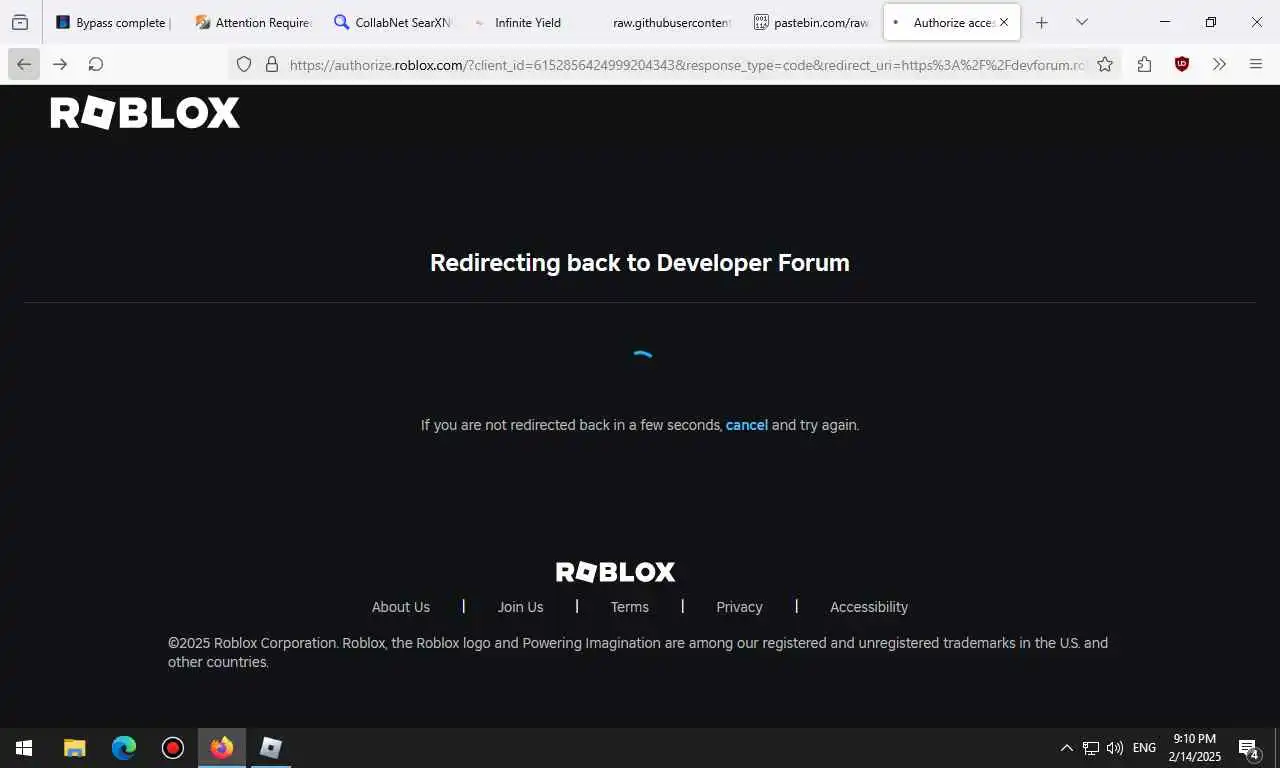Open the Terms footer link
Viewport: 1280px width, 768px height.
pyautogui.click(x=630, y=607)
